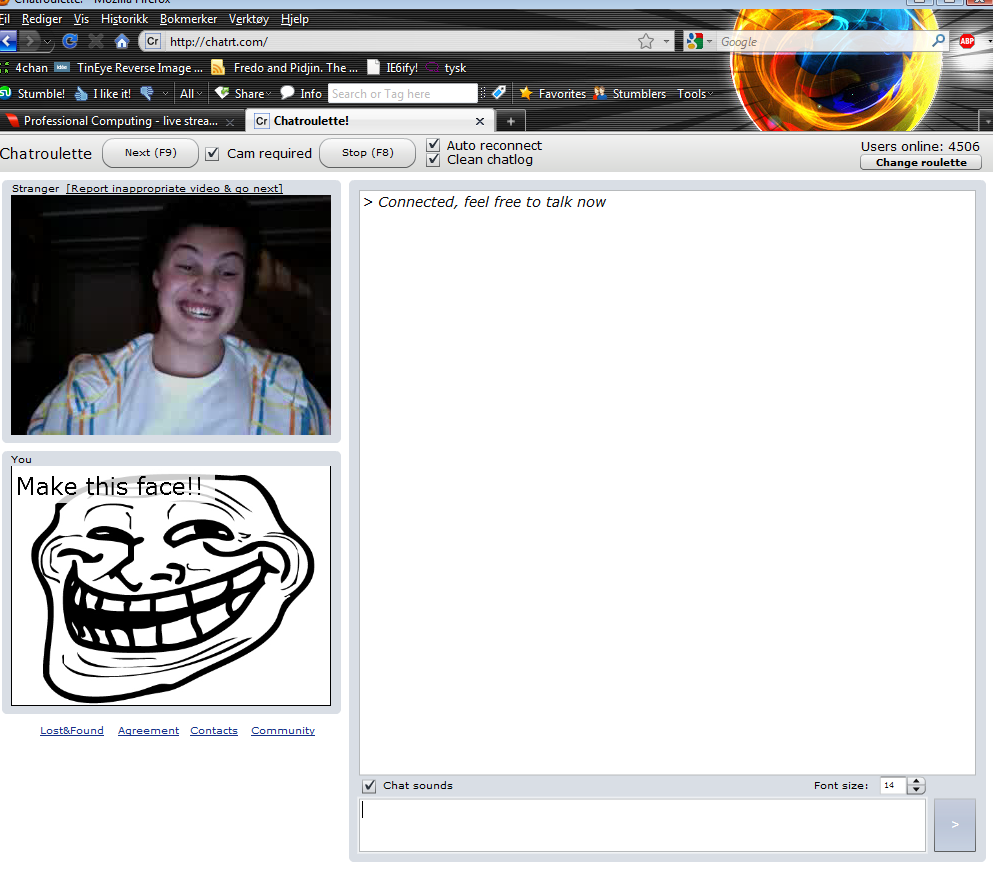
Task: Open the Agreement link
Action: click(148, 731)
